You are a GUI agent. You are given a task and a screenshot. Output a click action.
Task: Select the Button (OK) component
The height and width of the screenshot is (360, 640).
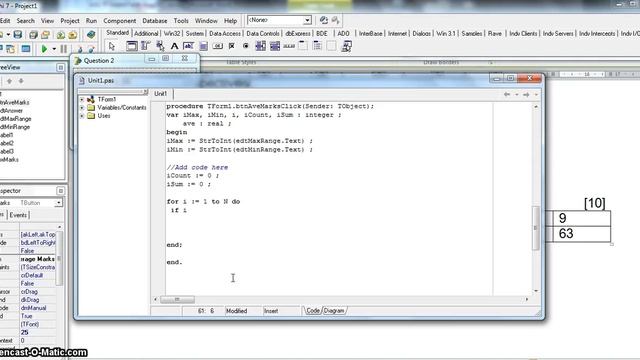point(218,46)
